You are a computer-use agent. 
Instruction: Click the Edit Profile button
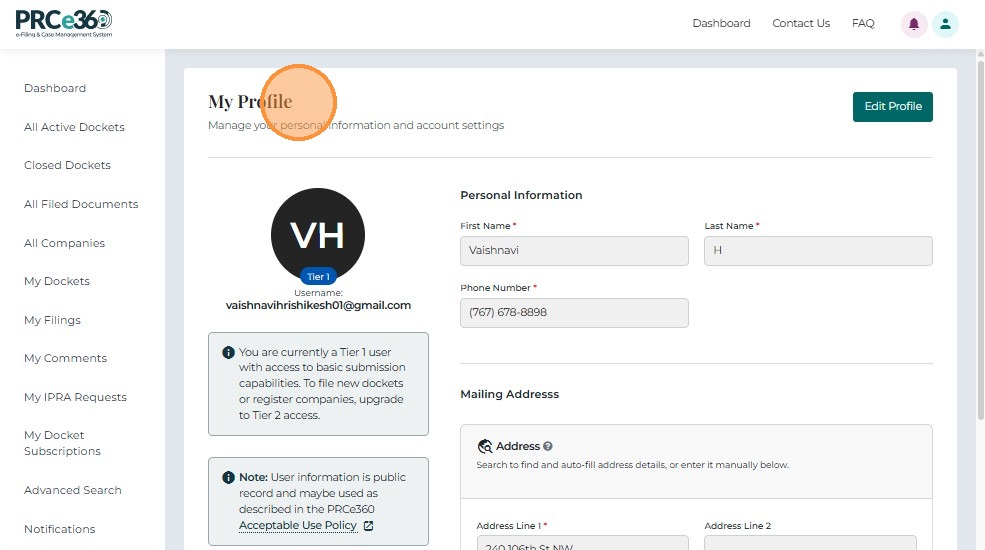tap(892, 106)
